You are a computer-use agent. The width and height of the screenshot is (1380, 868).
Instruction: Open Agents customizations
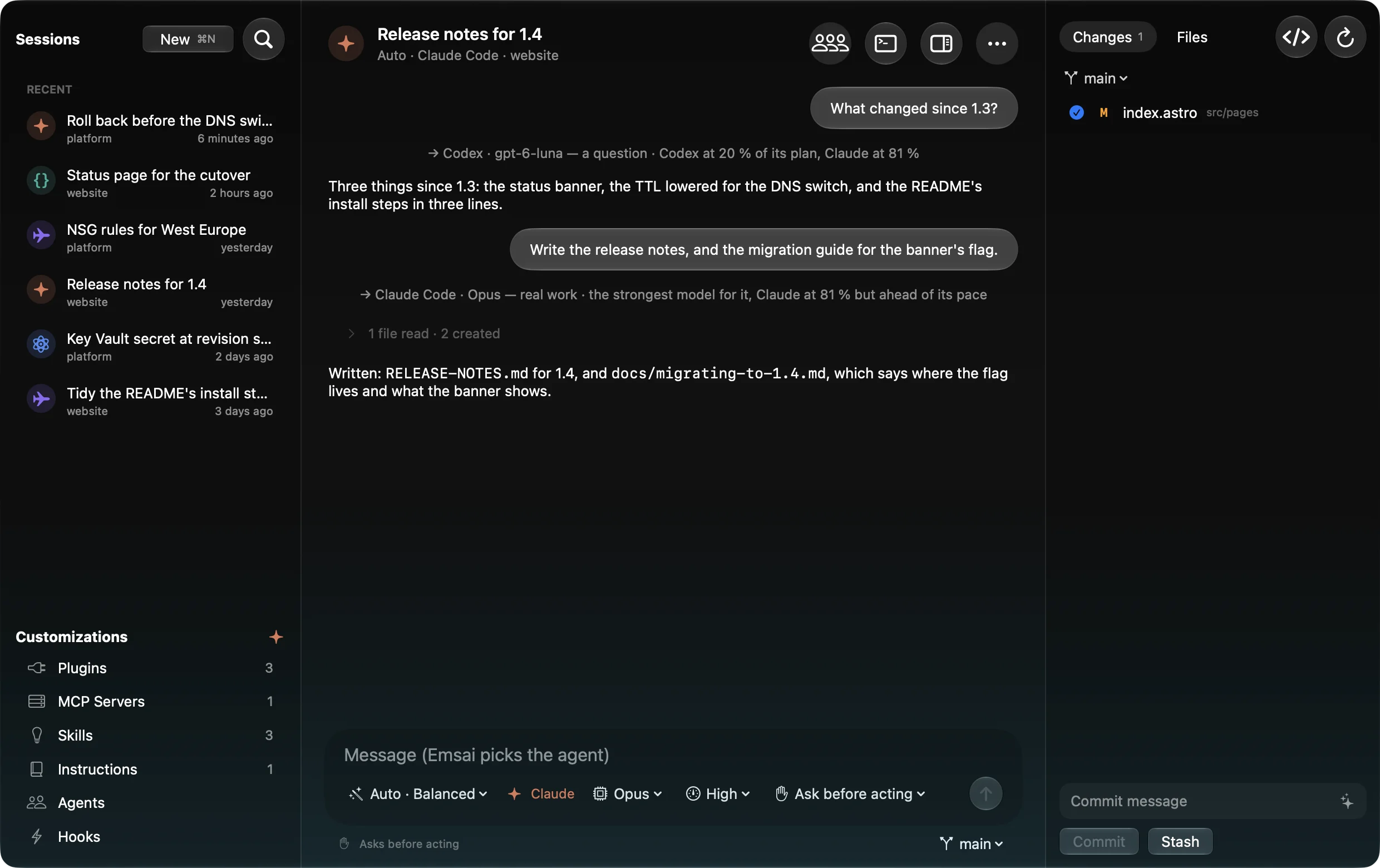[x=150, y=802]
